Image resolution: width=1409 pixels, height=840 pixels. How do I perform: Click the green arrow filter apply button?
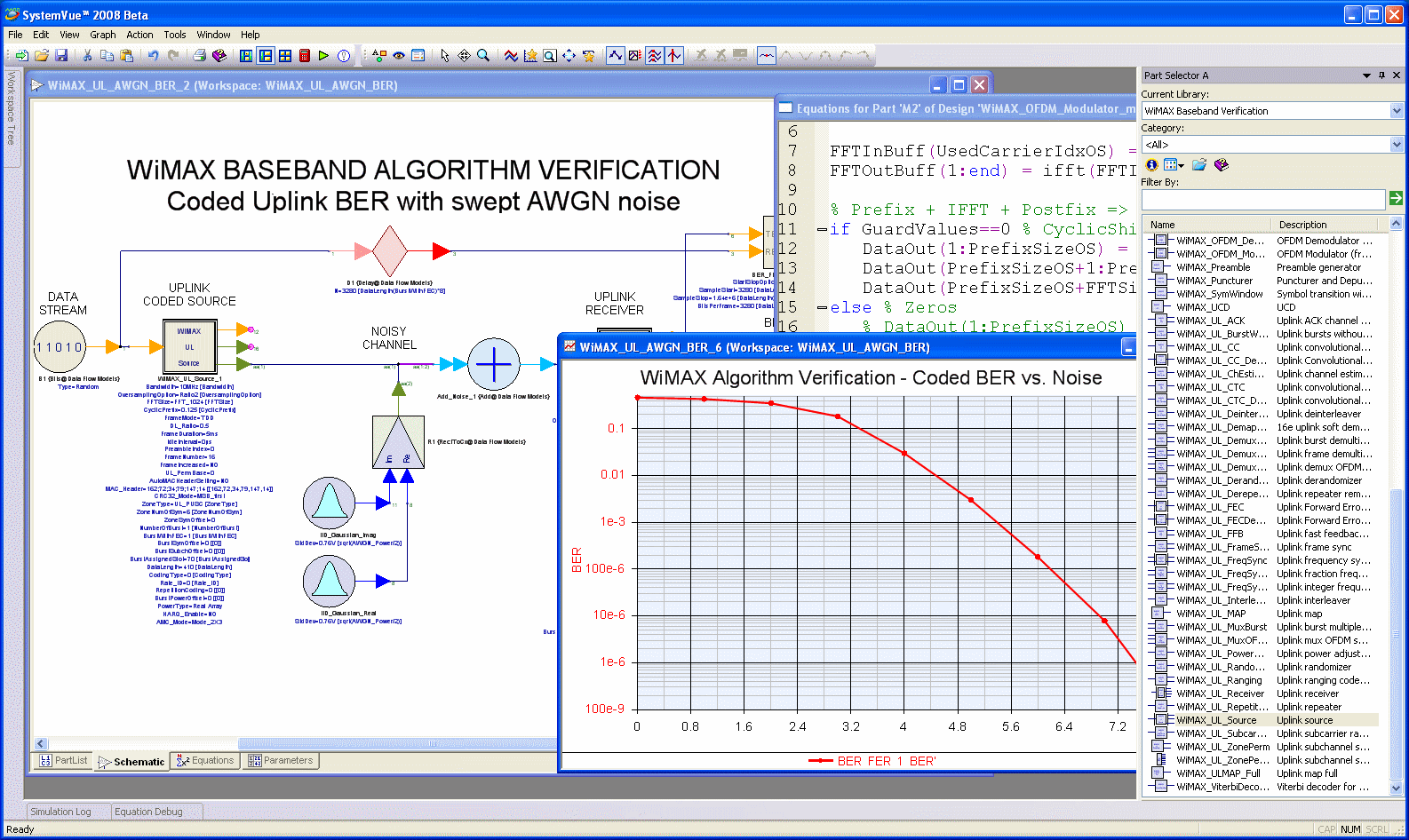coord(1396,198)
